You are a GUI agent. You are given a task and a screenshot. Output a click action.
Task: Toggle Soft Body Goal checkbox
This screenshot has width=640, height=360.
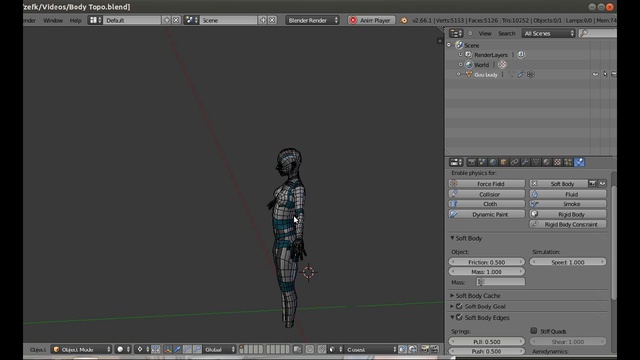tap(459, 306)
